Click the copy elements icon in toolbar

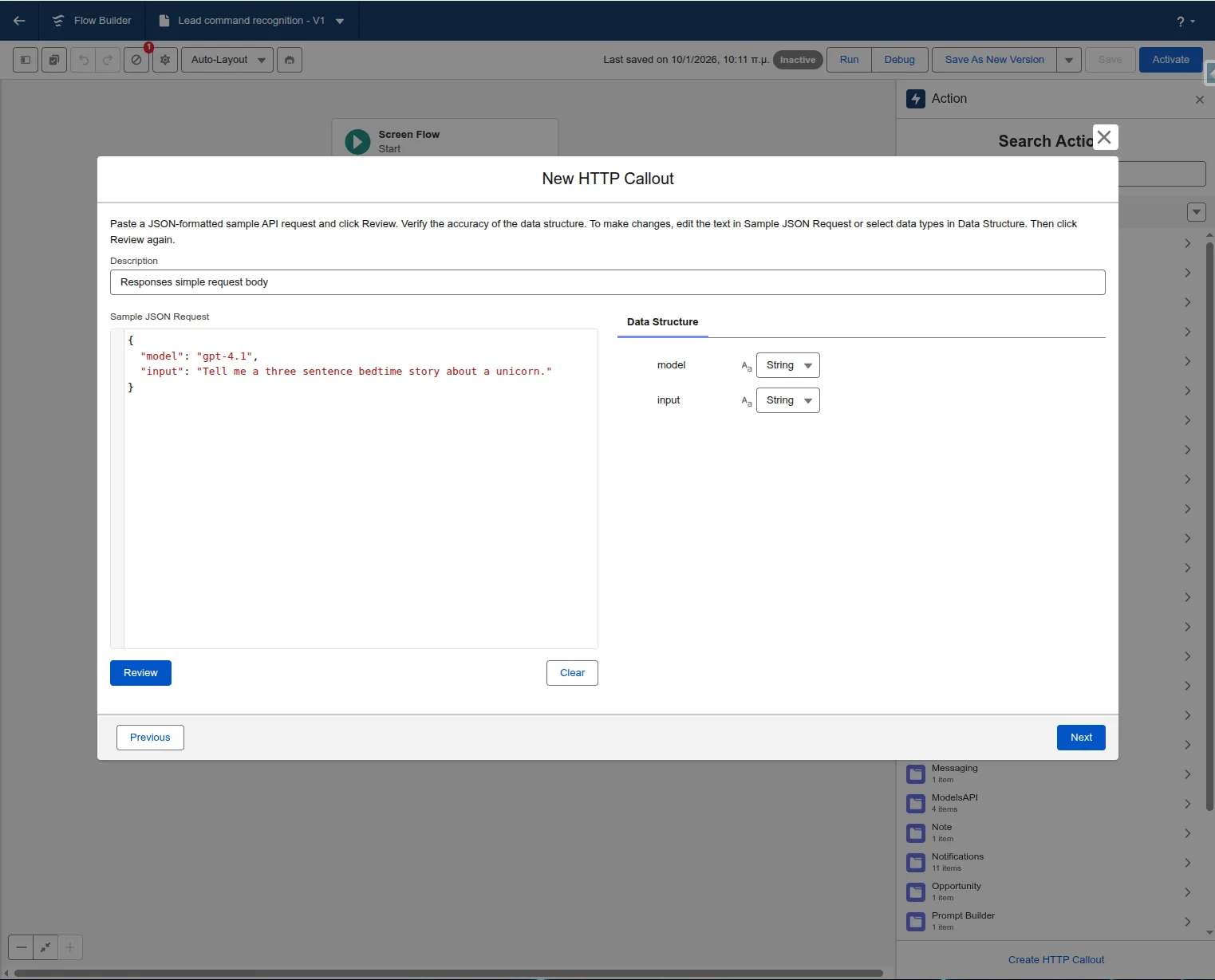click(53, 60)
